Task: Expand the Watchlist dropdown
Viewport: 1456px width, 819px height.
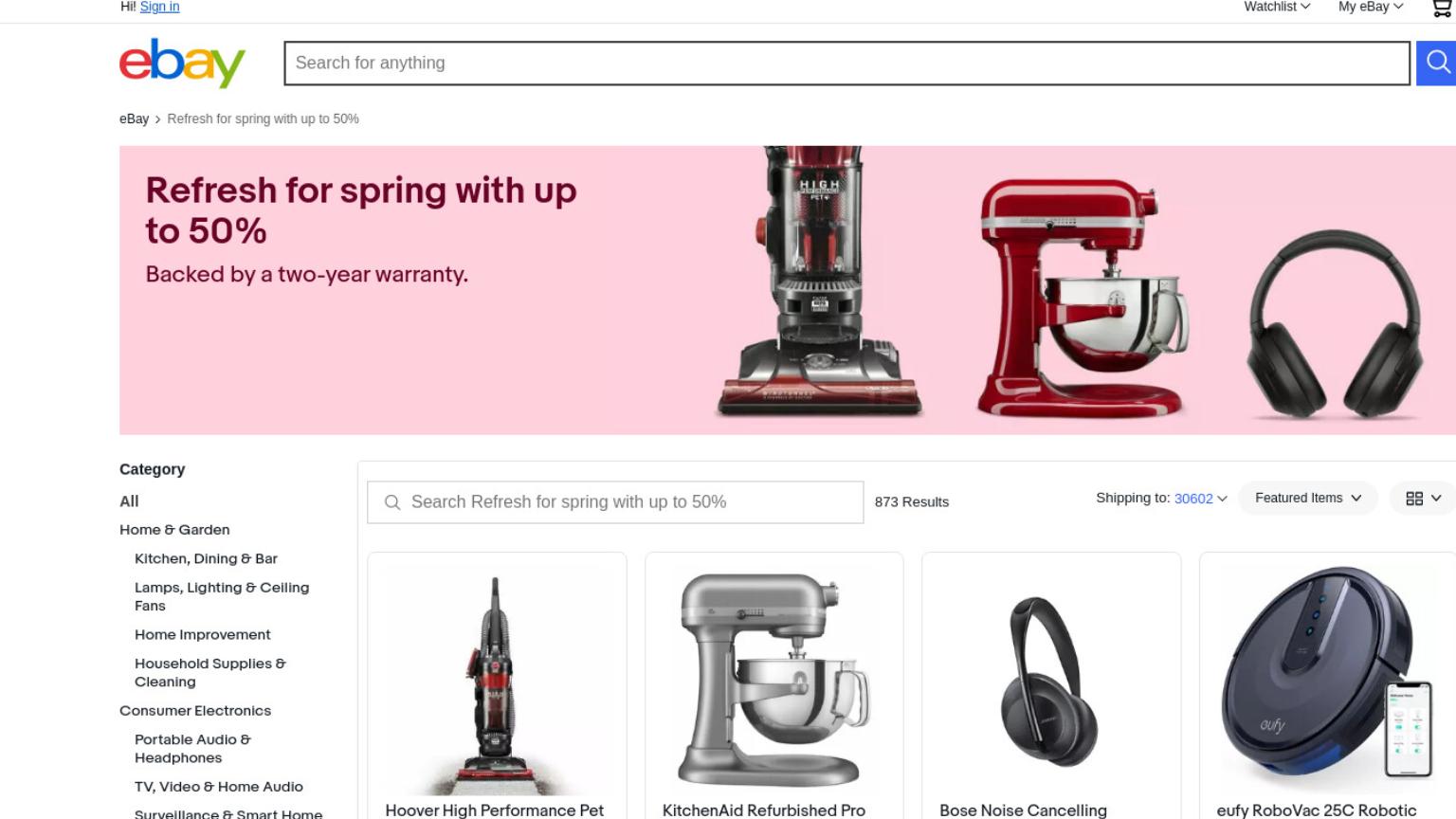Action: [1277, 7]
